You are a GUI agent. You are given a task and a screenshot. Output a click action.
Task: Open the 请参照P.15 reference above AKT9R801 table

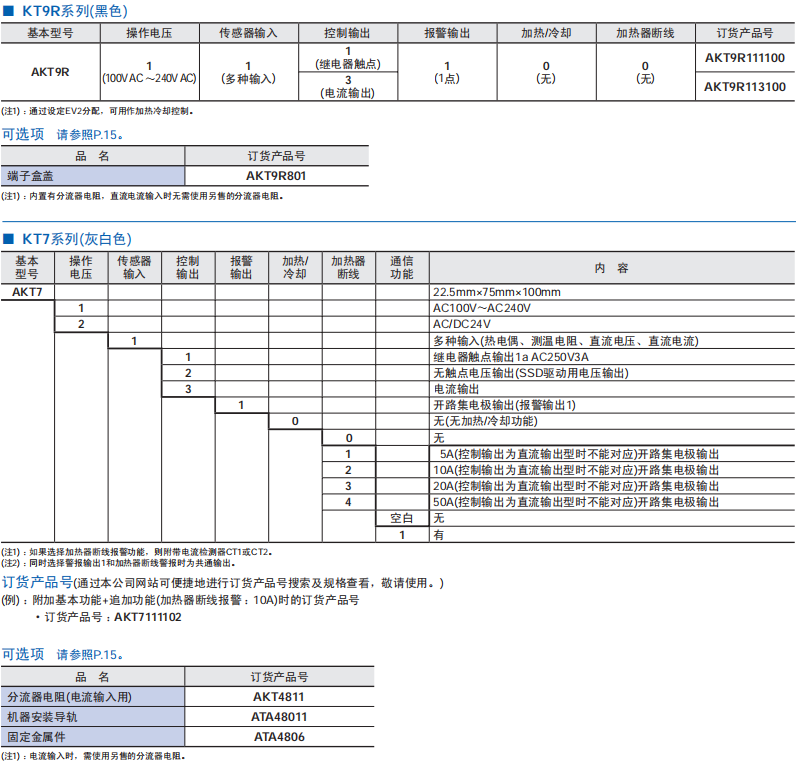click(x=90, y=134)
